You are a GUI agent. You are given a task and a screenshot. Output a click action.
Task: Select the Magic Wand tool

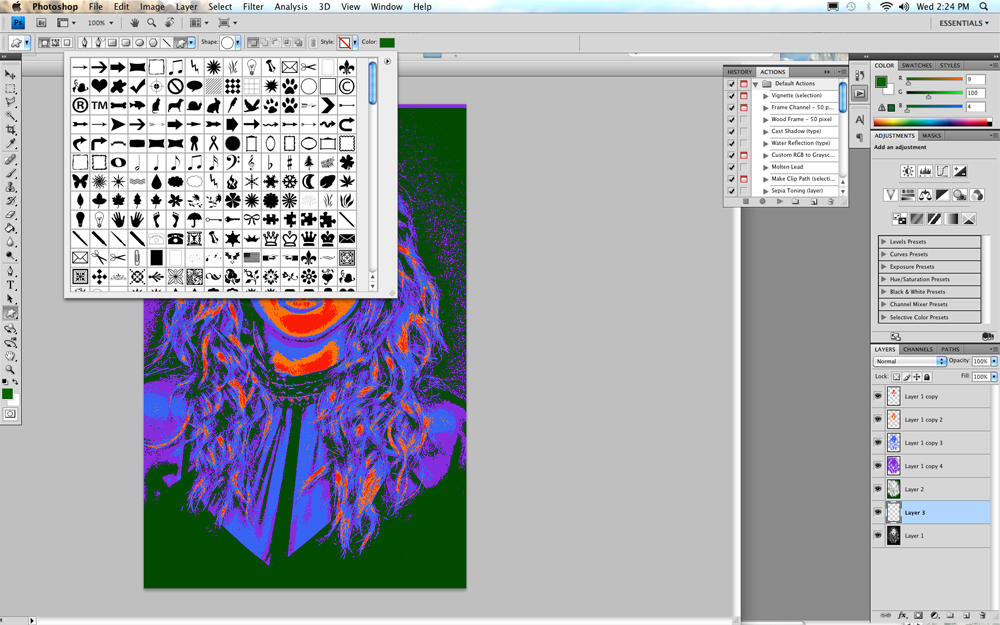click(10, 115)
